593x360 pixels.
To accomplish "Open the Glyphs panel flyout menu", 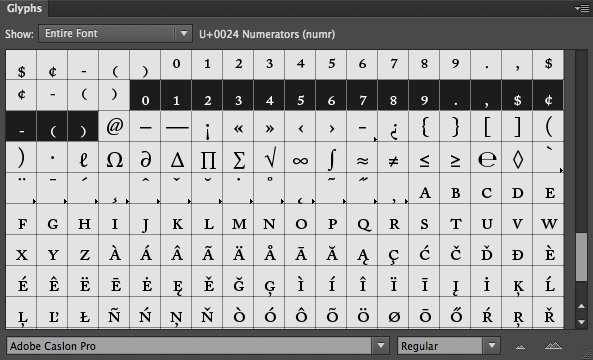I will coord(582,8).
